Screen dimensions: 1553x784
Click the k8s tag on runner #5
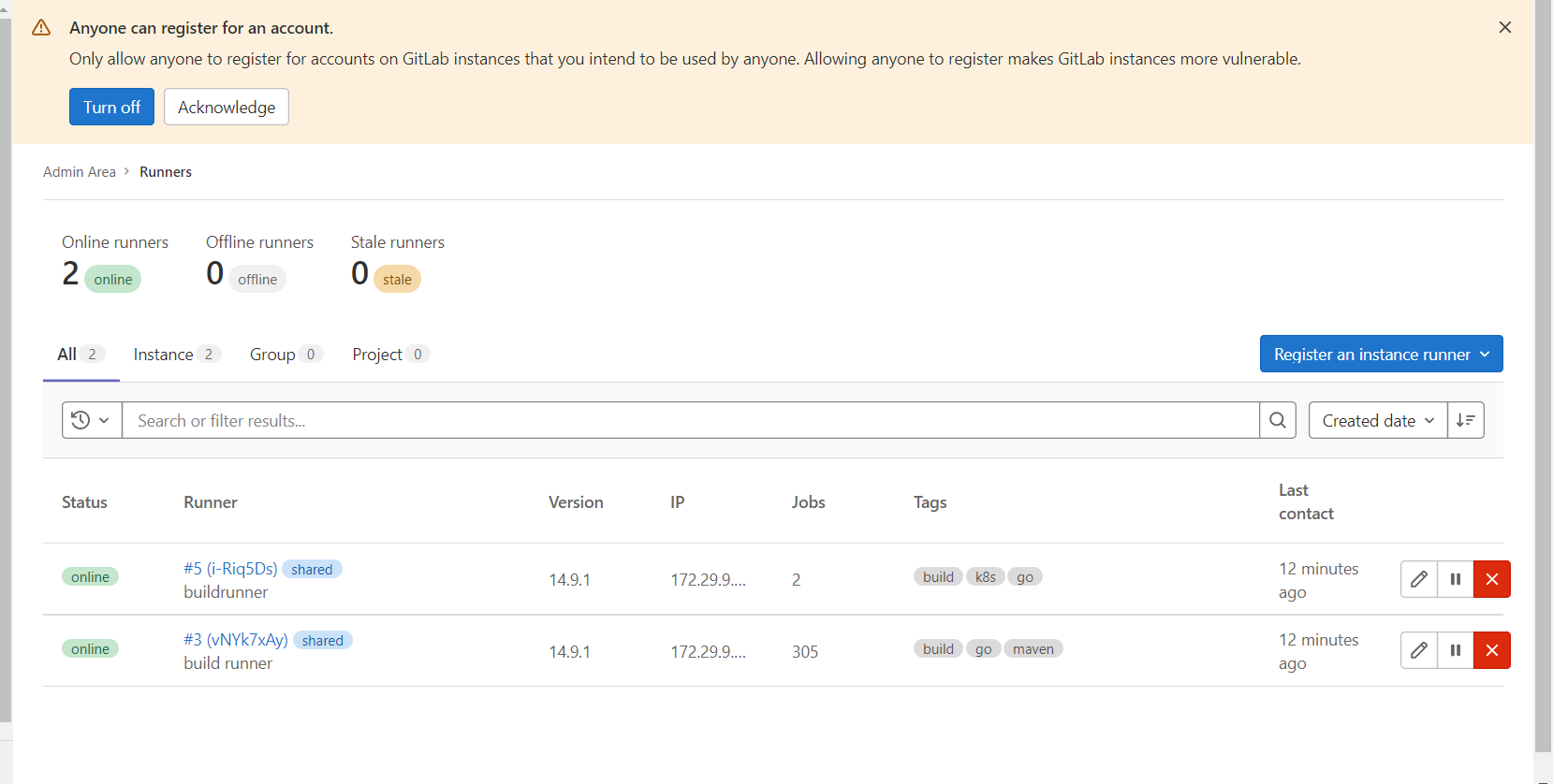[x=985, y=576]
